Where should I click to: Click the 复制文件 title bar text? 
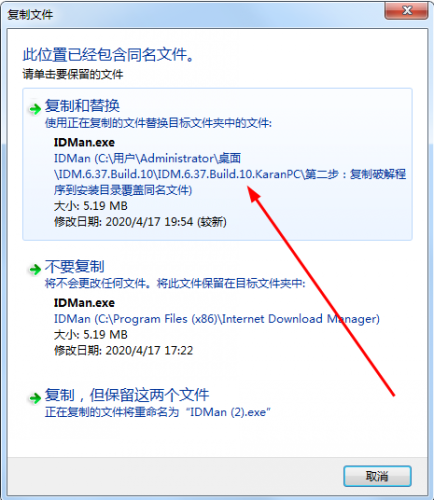30,15
